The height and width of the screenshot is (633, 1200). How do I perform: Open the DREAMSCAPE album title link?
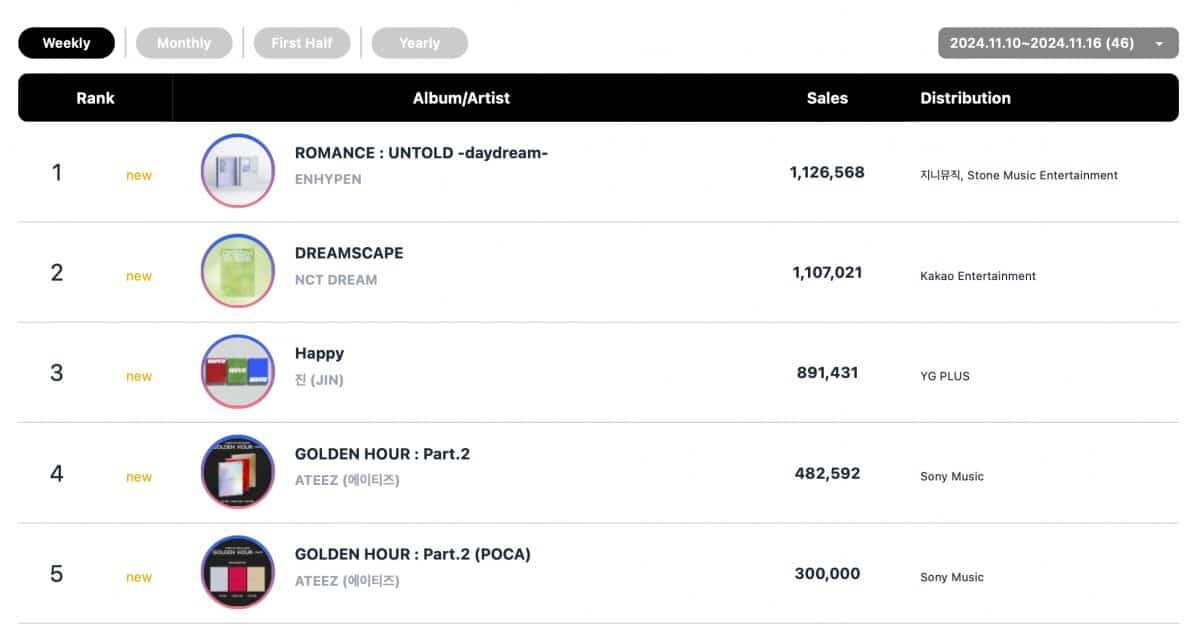point(349,253)
